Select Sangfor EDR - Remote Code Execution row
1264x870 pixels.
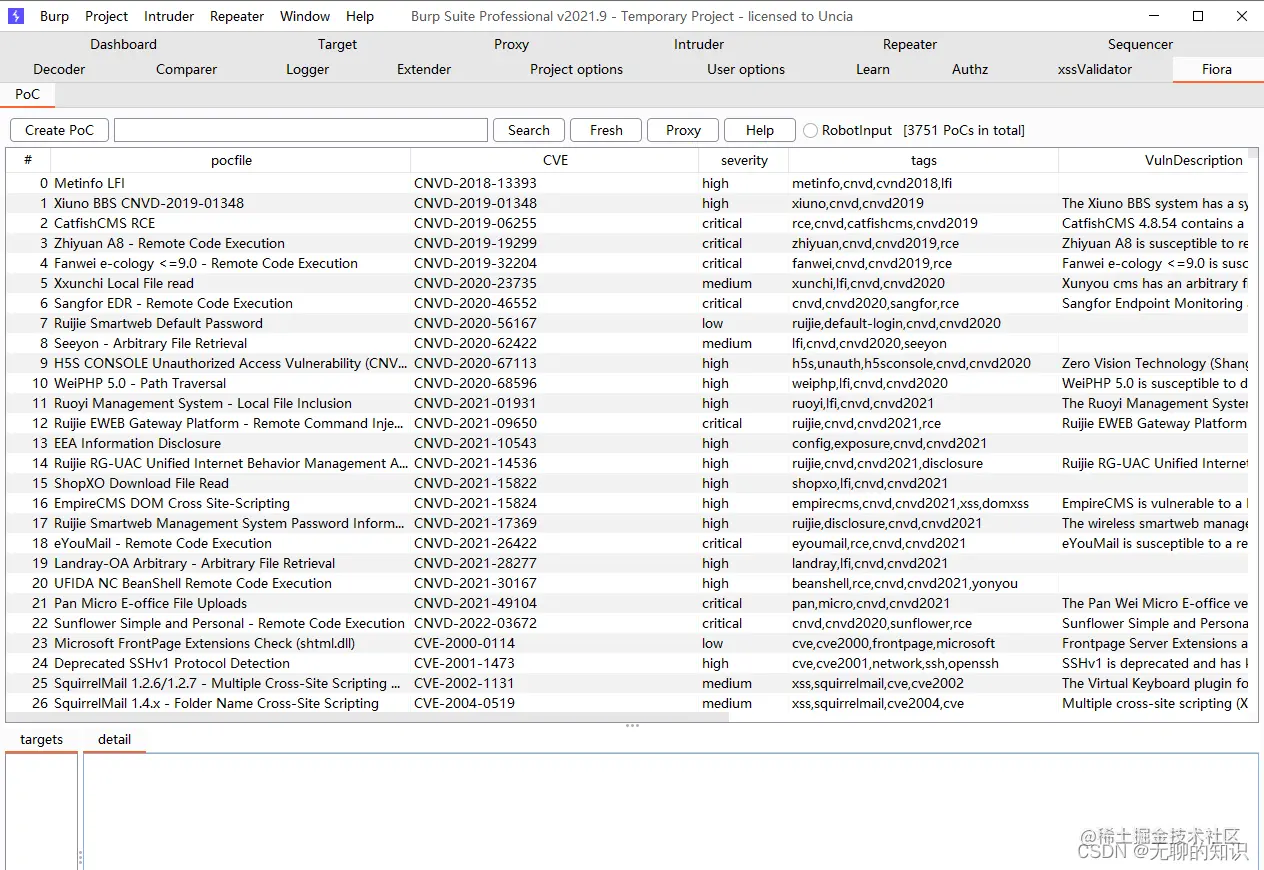(x=627, y=303)
